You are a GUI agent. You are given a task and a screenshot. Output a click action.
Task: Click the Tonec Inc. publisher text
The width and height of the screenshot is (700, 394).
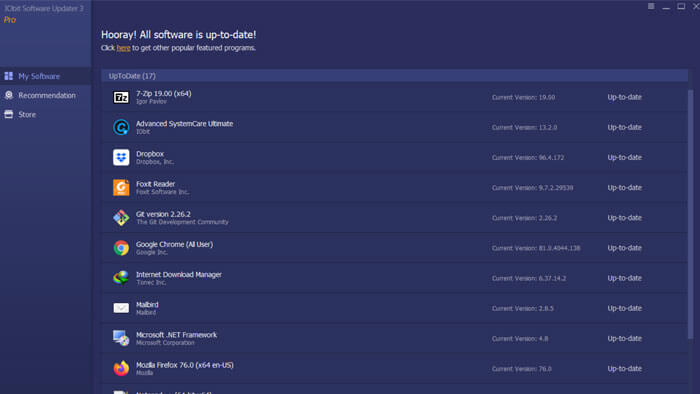[151, 282]
